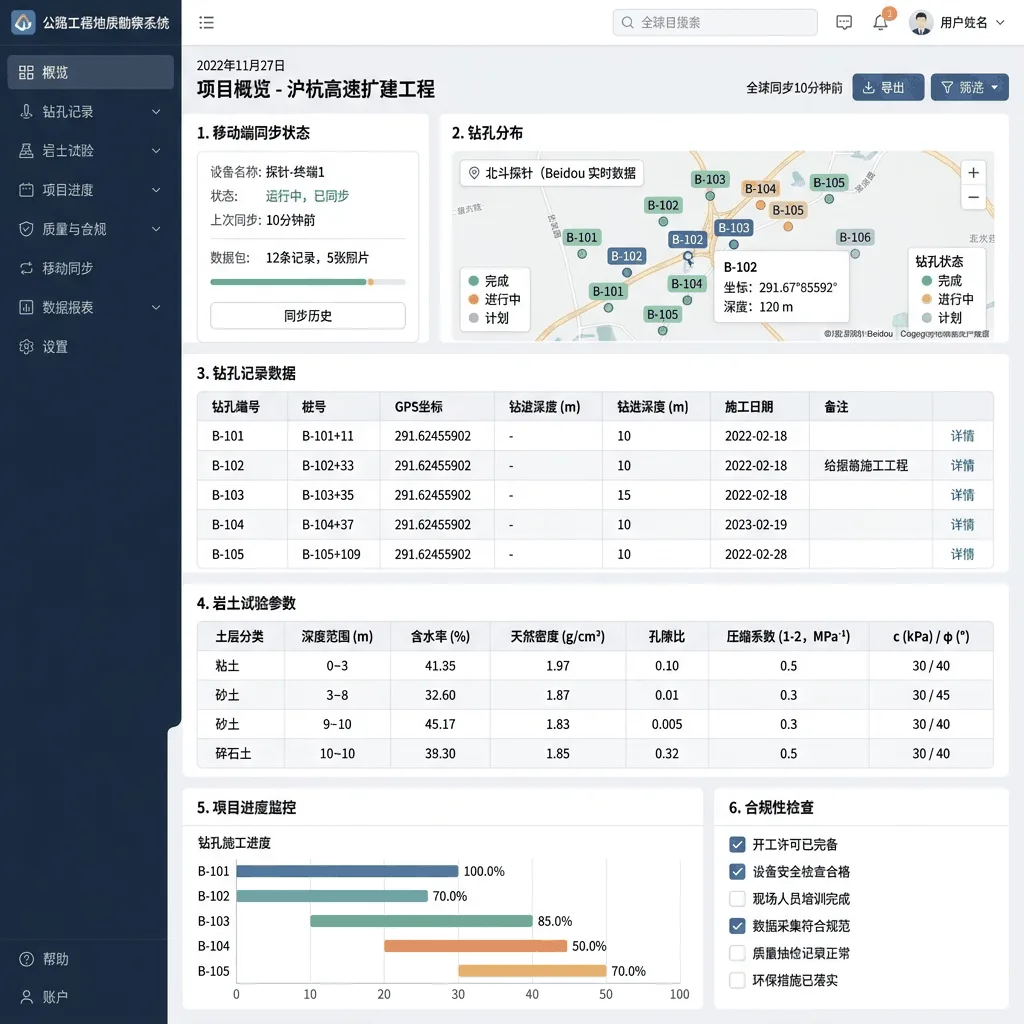1024x1024 pixels.
Task: Click cell 给据箭施工工程 in remarks
Action: (x=866, y=466)
